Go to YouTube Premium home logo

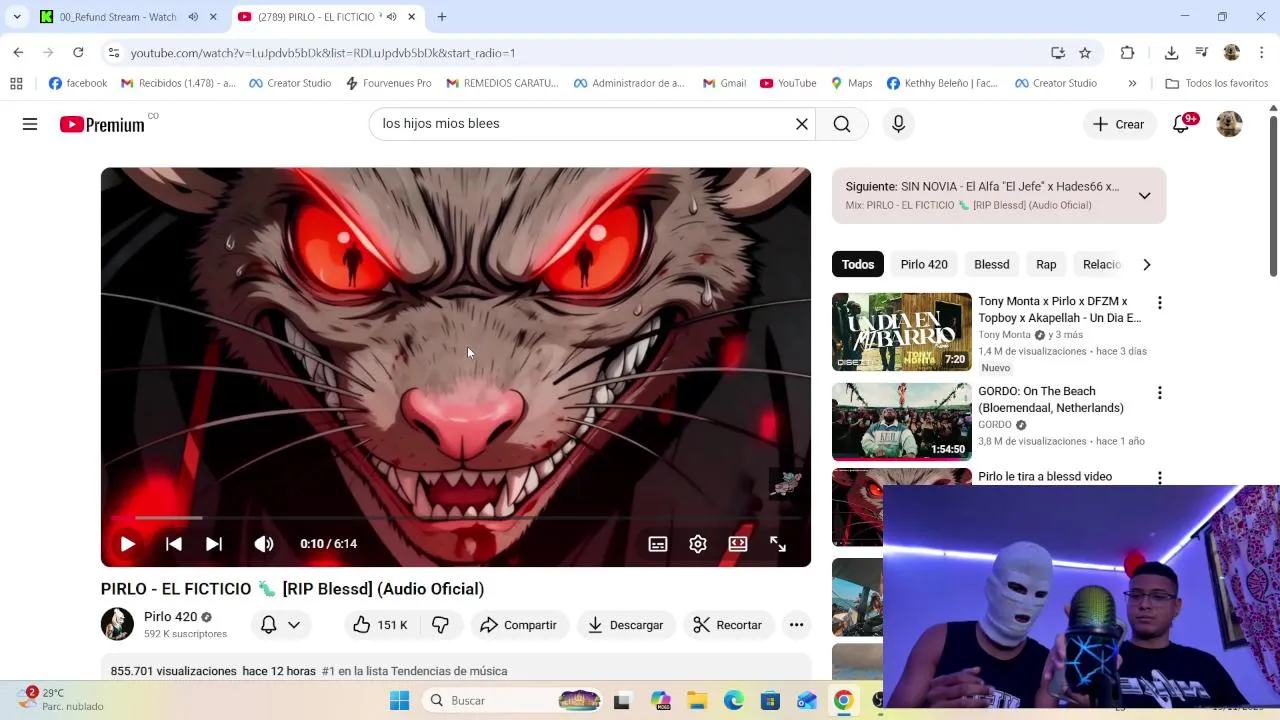click(x=102, y=124)
